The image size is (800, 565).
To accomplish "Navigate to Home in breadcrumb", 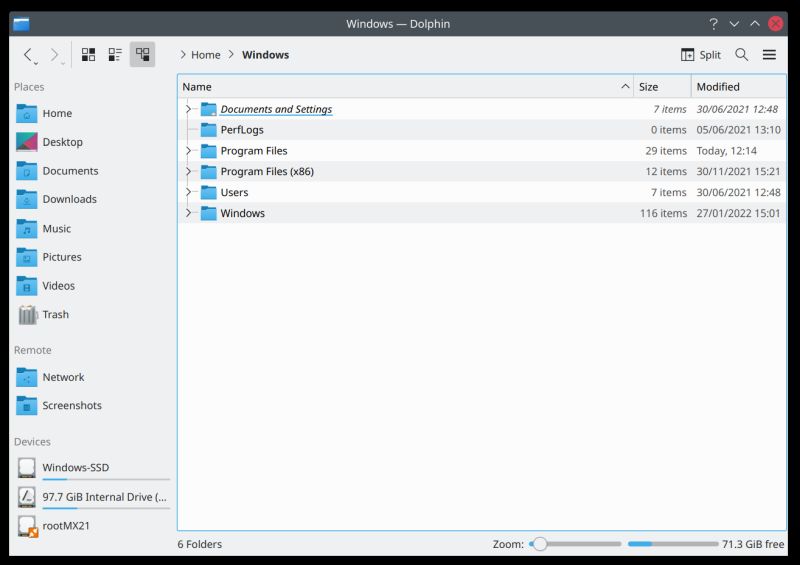I will 205,55.
